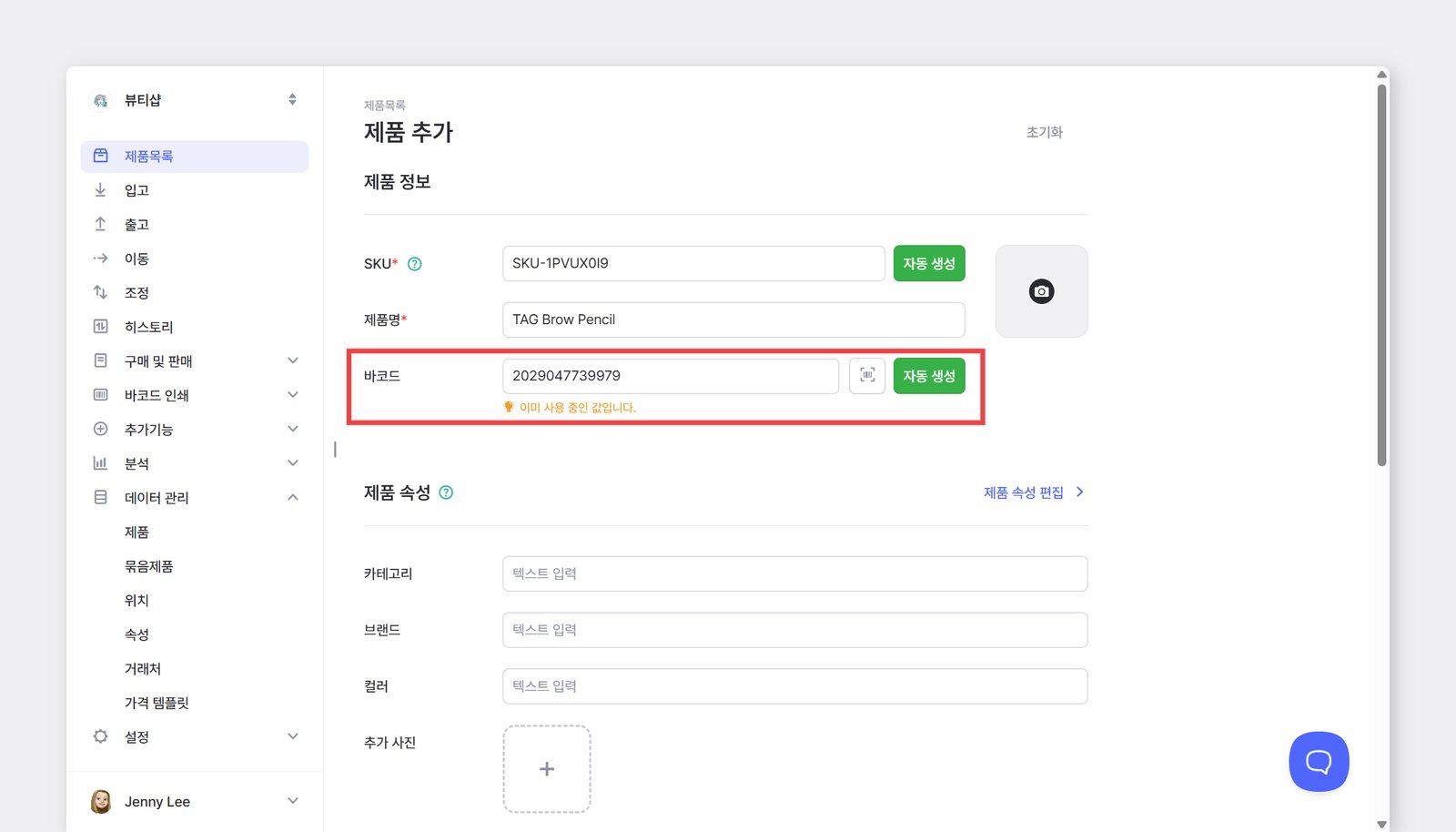This screenshot has height=832, width=1456.
Task: Open 가격 템플릿 in sidebar
Action: [157, 703]
